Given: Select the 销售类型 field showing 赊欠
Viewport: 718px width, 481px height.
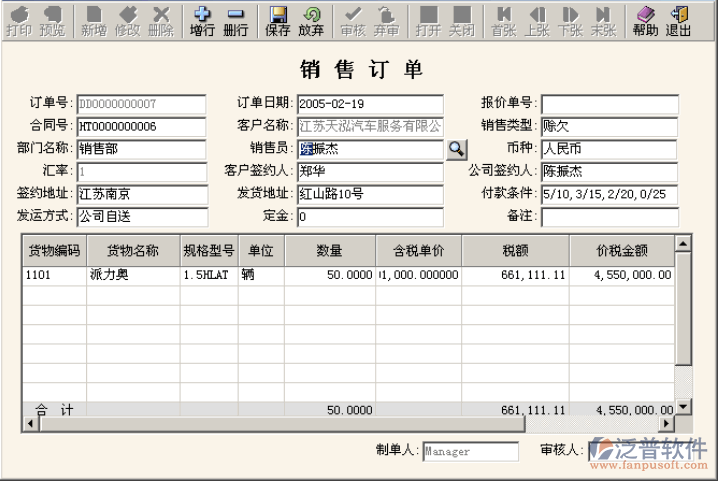Looking at the screenshot, I should (608, 127).
